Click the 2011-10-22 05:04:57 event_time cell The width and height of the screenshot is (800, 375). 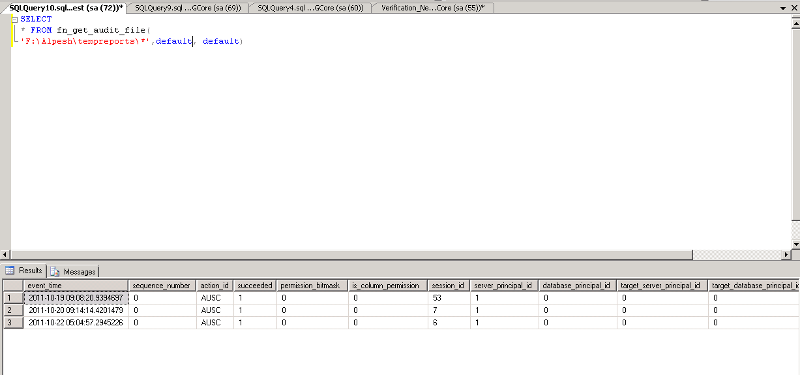pyautogui.click(x=76, y=322)
